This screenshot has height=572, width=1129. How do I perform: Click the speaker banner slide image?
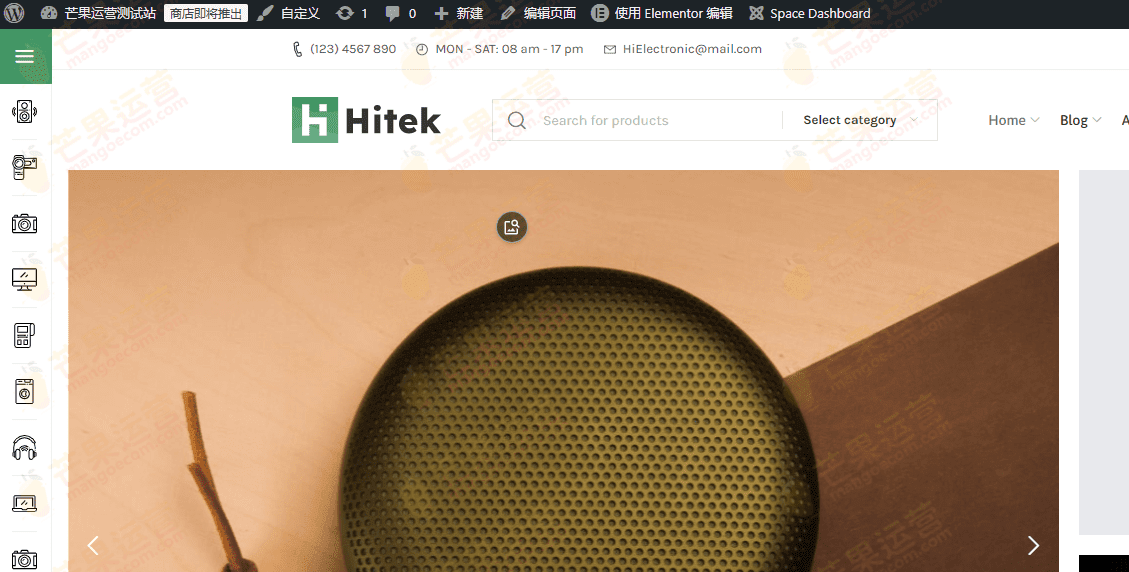point(563,371)
